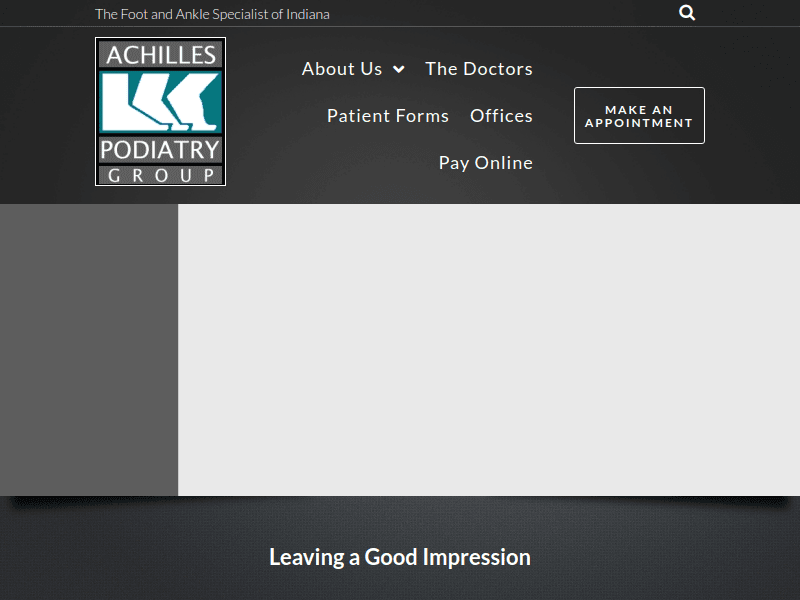Open the About Us submenu options
Viewport: 800px width, 600px height.
[x=342, y=69]
